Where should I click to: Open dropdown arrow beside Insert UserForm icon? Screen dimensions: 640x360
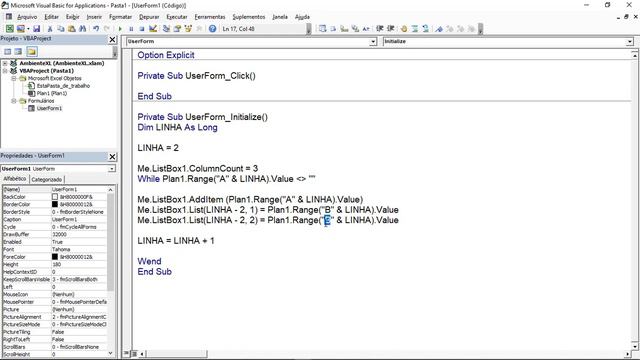[x=28, y=29]
